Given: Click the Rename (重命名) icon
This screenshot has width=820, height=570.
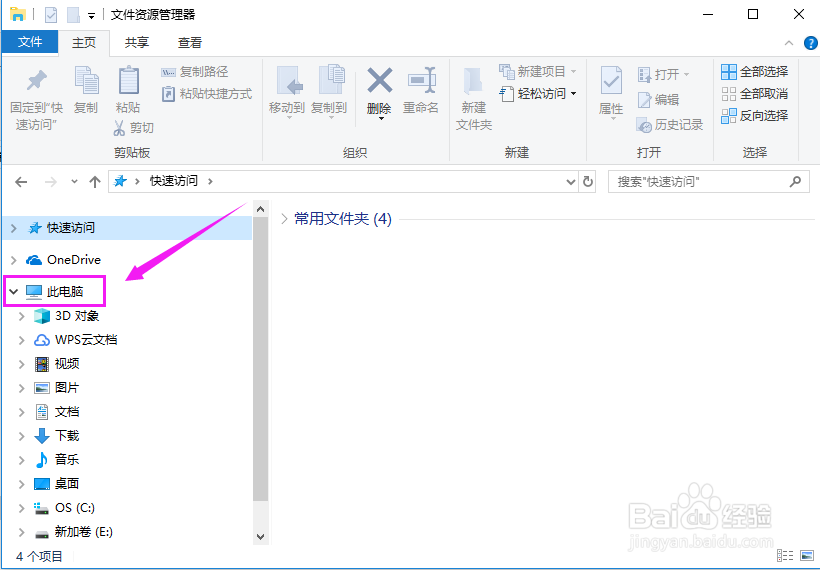Looking at the screenshot, I should (x=422, y=80).
